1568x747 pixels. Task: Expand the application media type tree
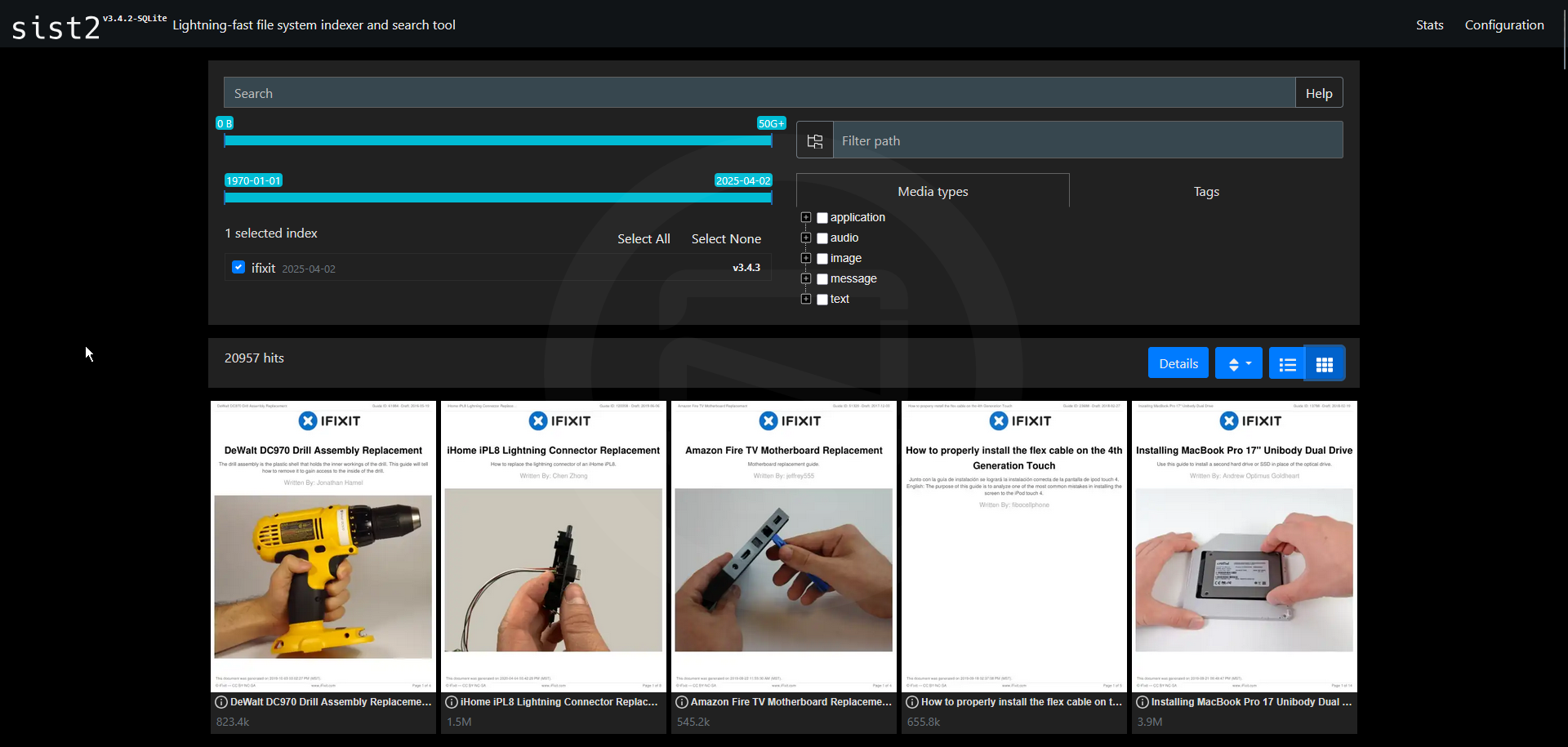click(805, 218)
